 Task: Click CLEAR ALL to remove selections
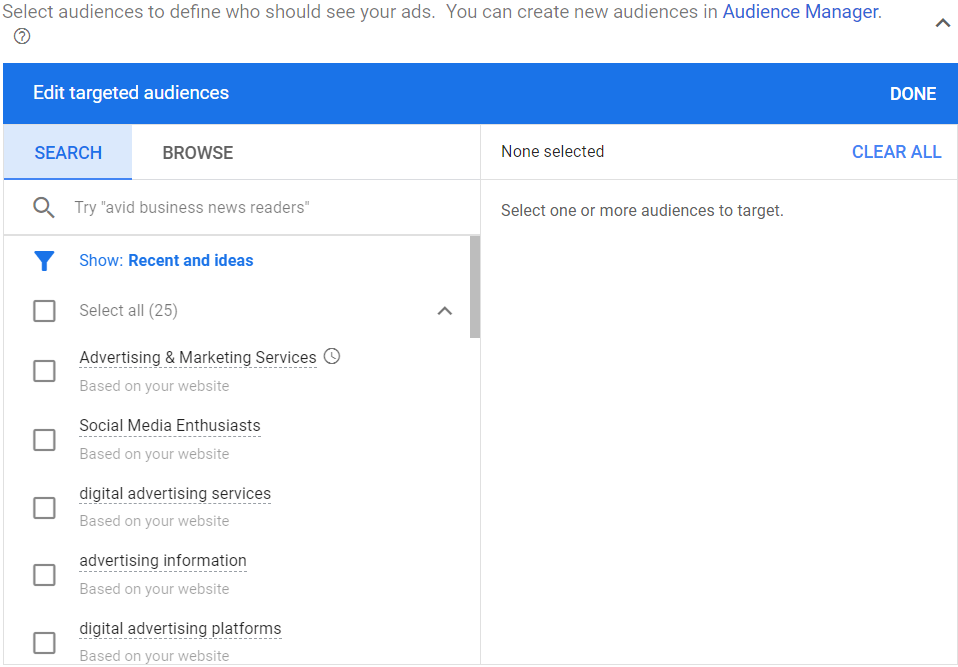click(896, 151)
